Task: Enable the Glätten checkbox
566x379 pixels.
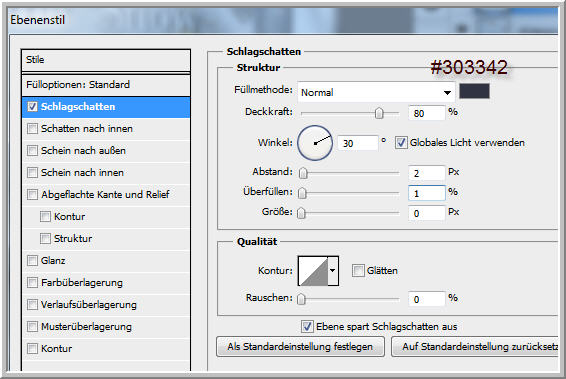Action: coord(358,270)
